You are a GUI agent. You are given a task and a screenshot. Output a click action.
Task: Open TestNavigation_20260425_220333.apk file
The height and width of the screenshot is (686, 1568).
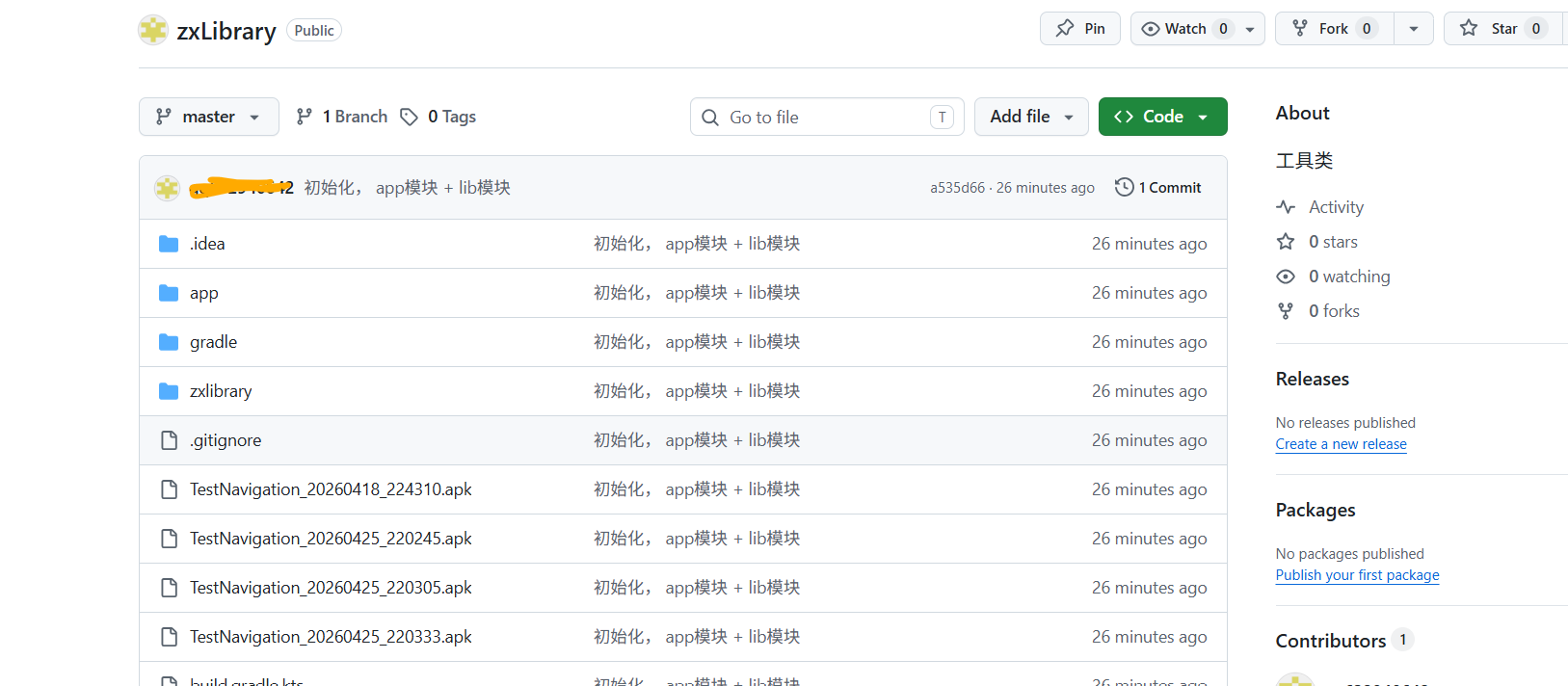331,637
